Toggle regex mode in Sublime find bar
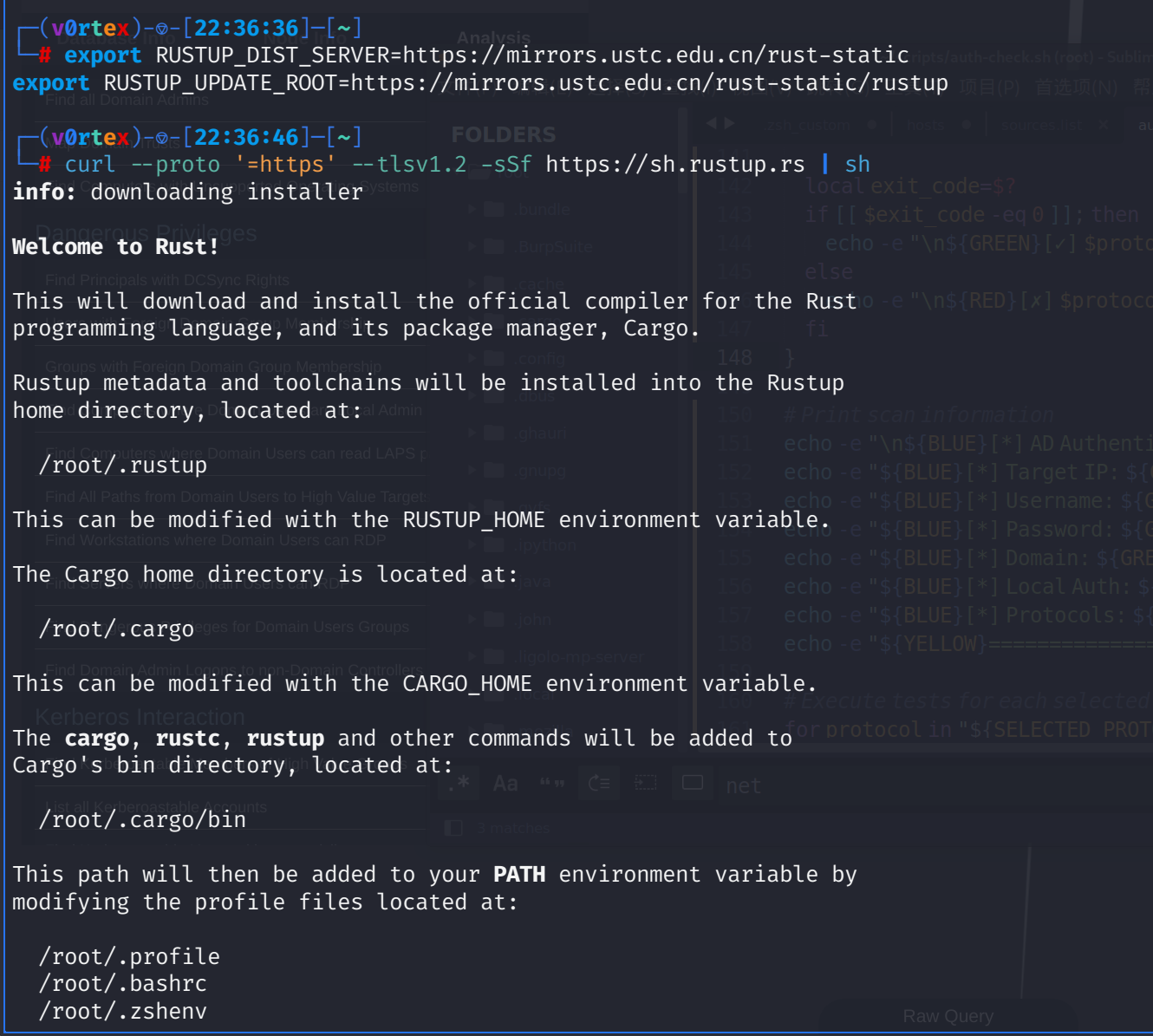 pyautogui.click(x=460, y=784)
